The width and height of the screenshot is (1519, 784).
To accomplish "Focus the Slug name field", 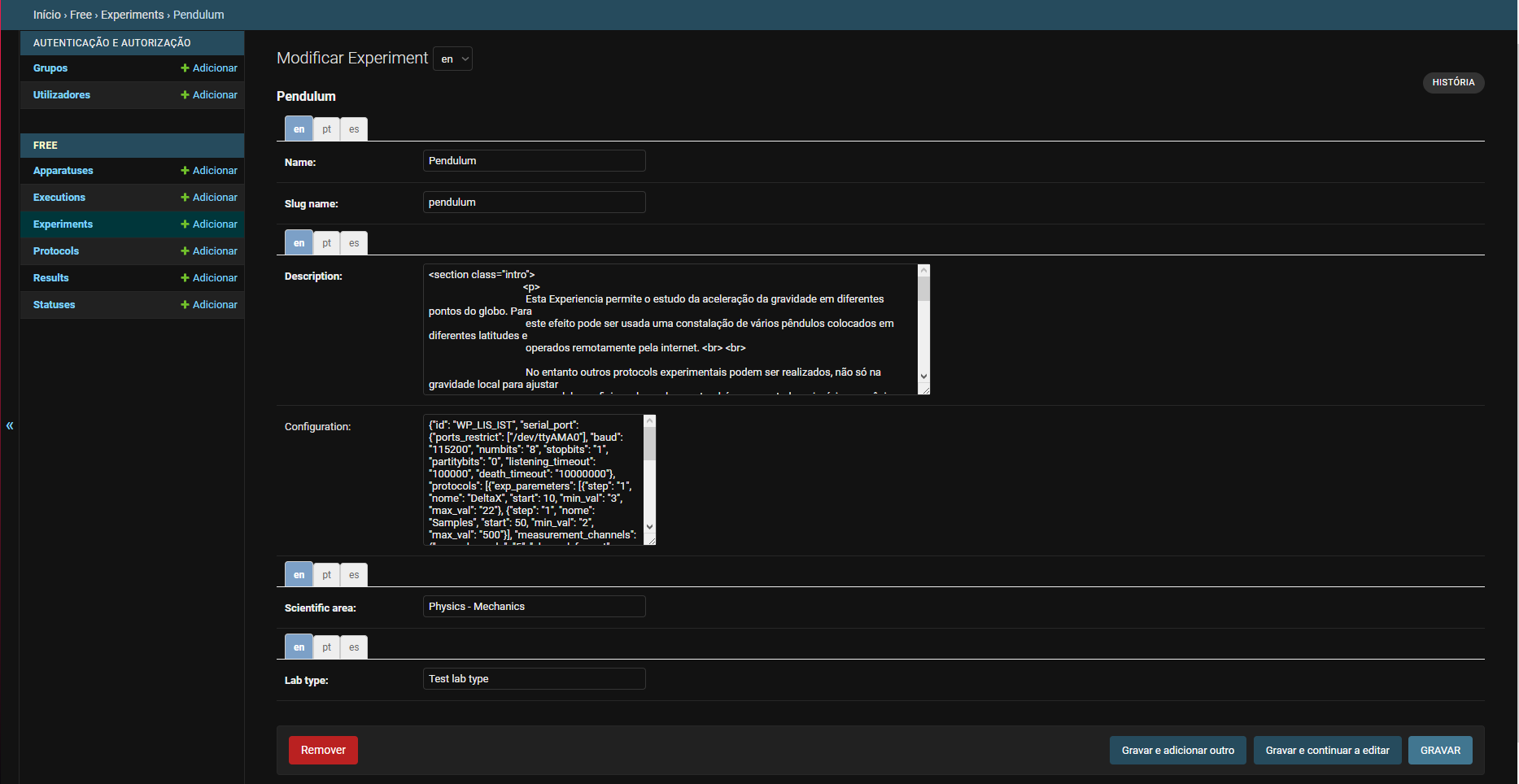I will (x=535, y=203).
